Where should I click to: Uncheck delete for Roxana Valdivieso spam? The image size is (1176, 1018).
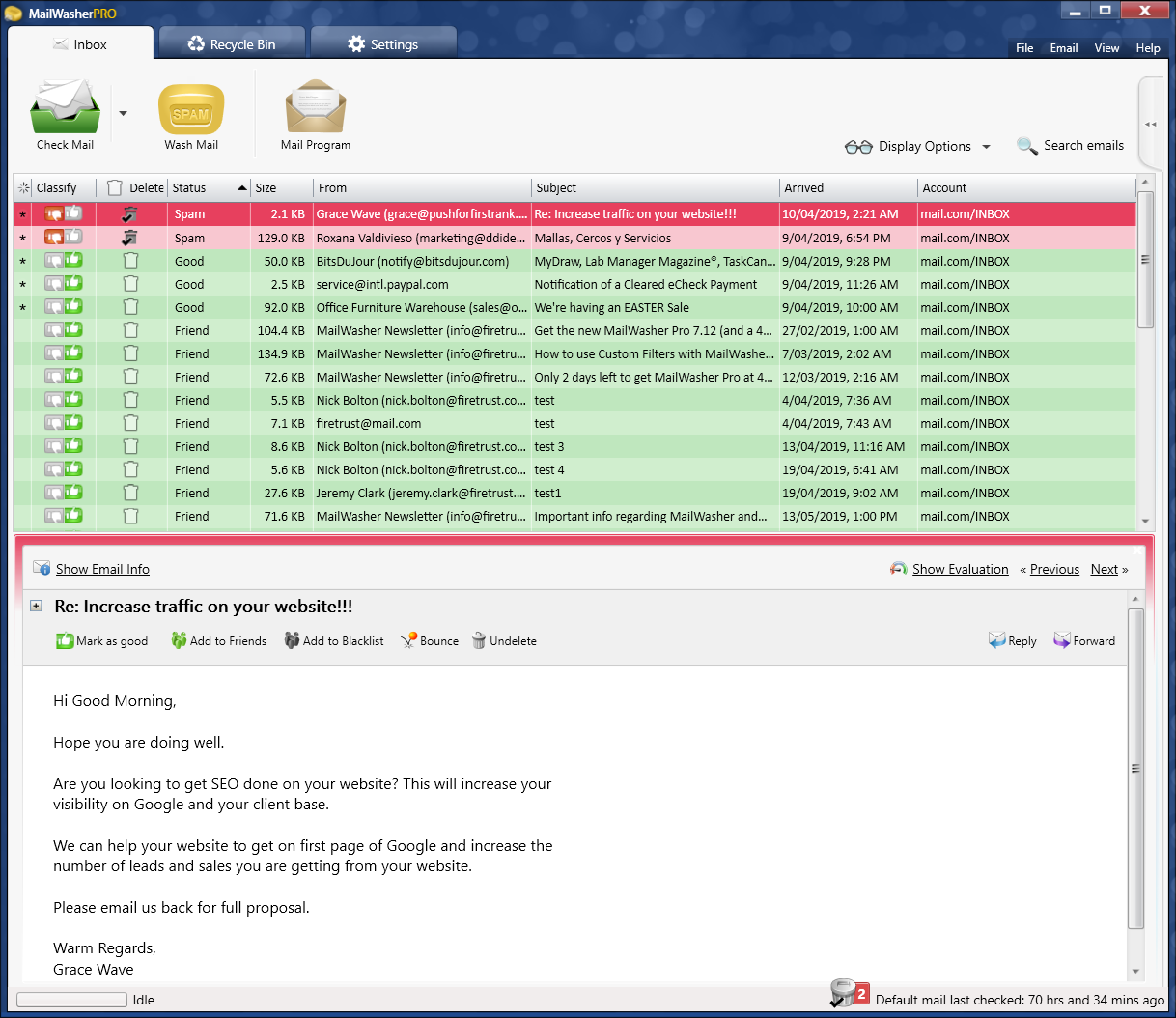click(130, 238)
